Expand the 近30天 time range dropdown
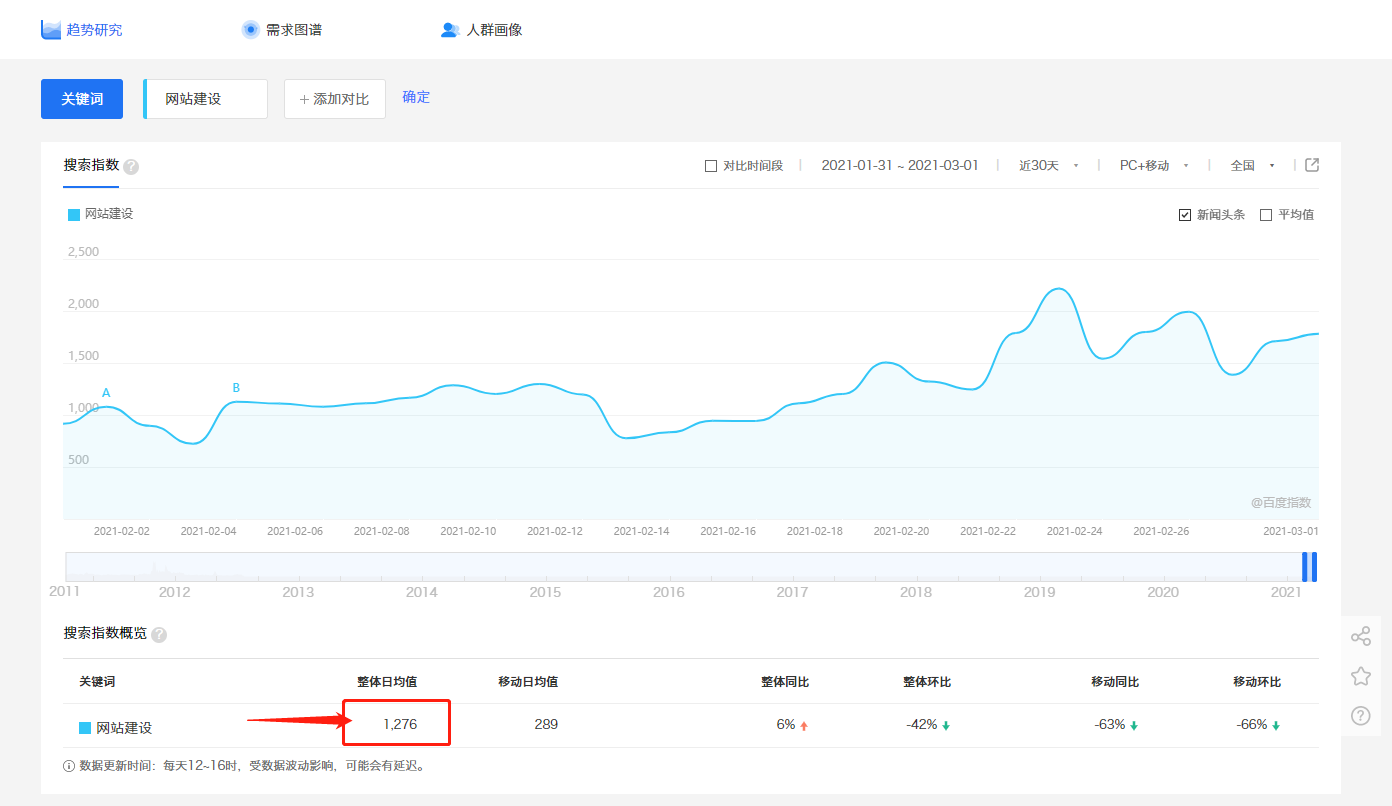The height and width of the screenshot is (806, 1392). click(x=1048, y=166)
